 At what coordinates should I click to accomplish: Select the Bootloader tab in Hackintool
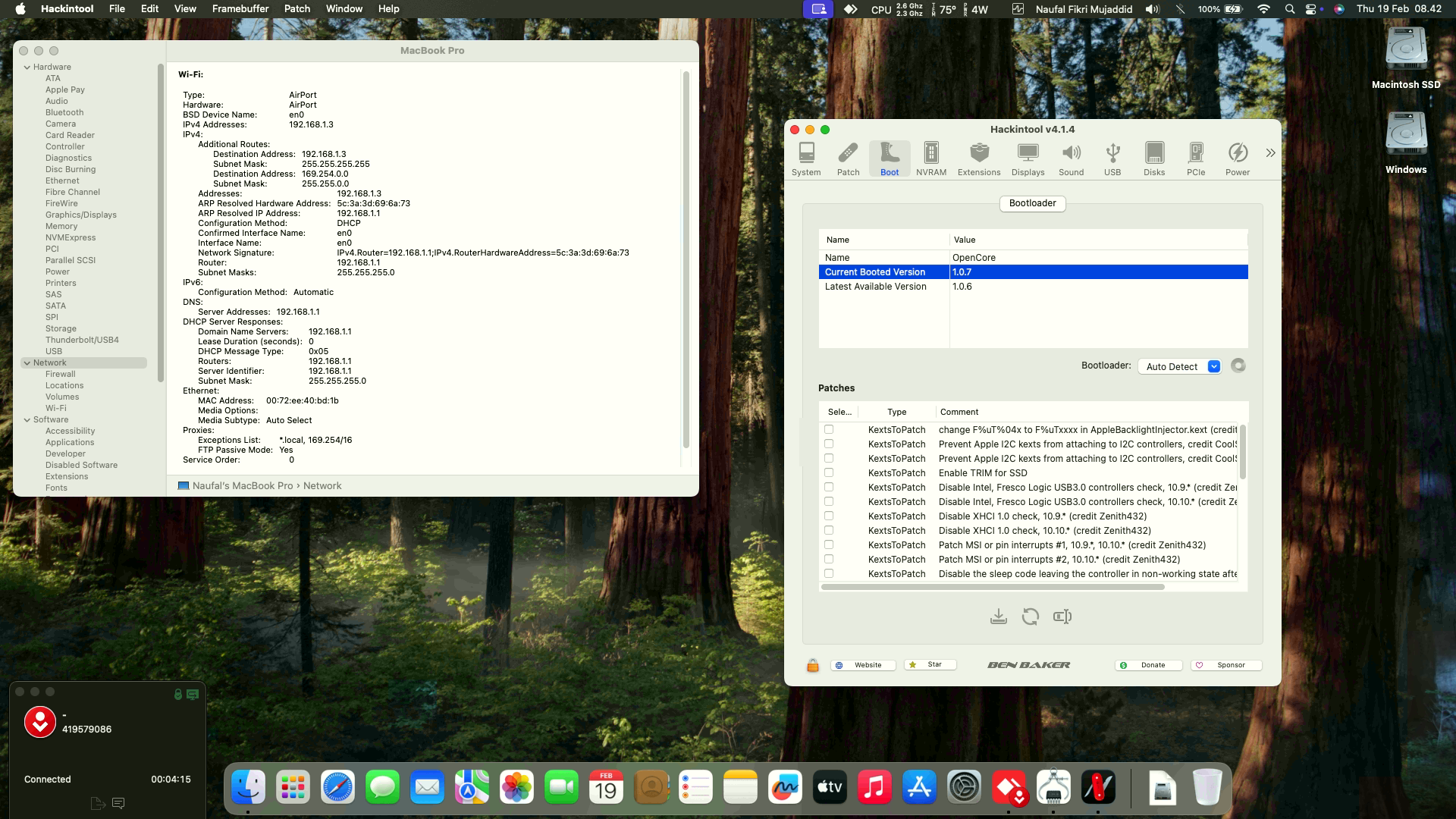[x=1032, y=203]
